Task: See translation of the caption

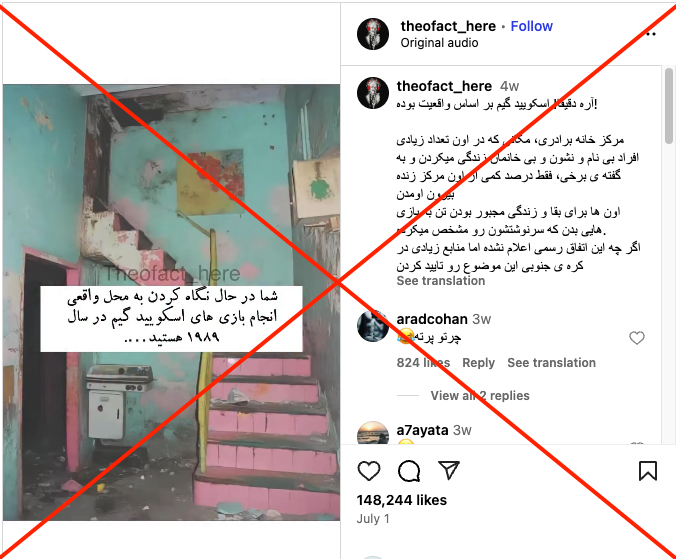Action: [x=441, y=281]
